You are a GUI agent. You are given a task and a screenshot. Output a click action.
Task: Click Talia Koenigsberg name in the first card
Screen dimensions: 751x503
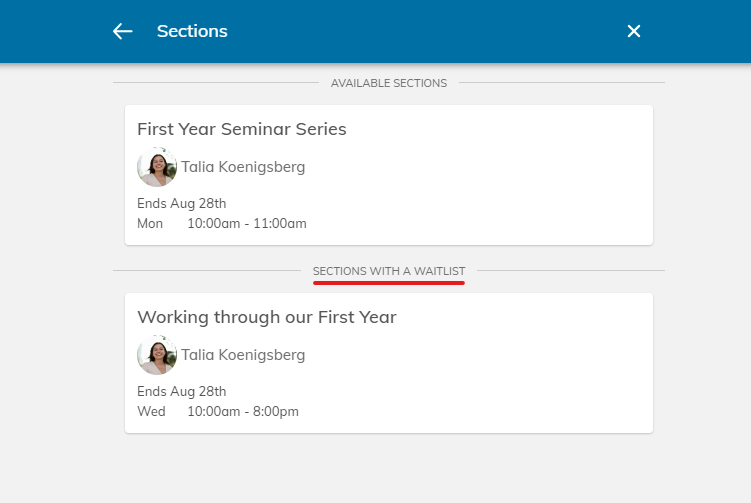point(243,167)
